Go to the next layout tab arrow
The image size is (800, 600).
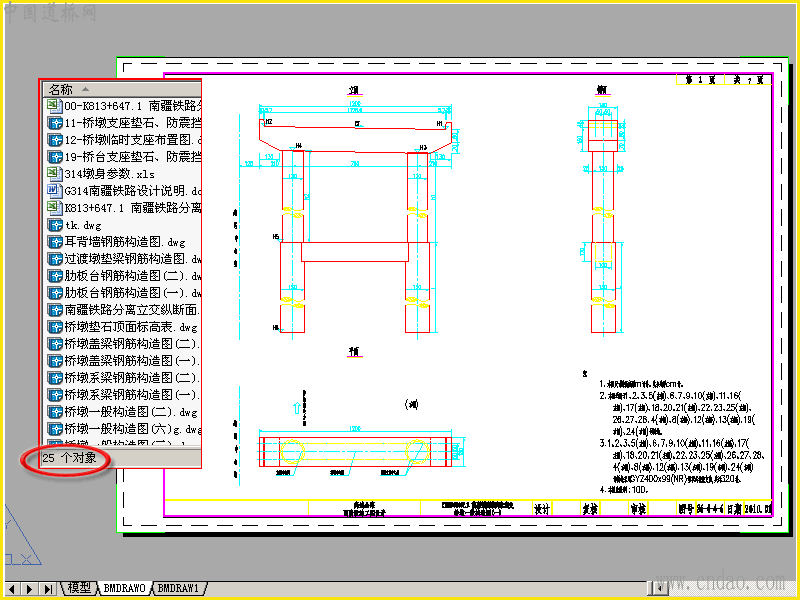30,589
